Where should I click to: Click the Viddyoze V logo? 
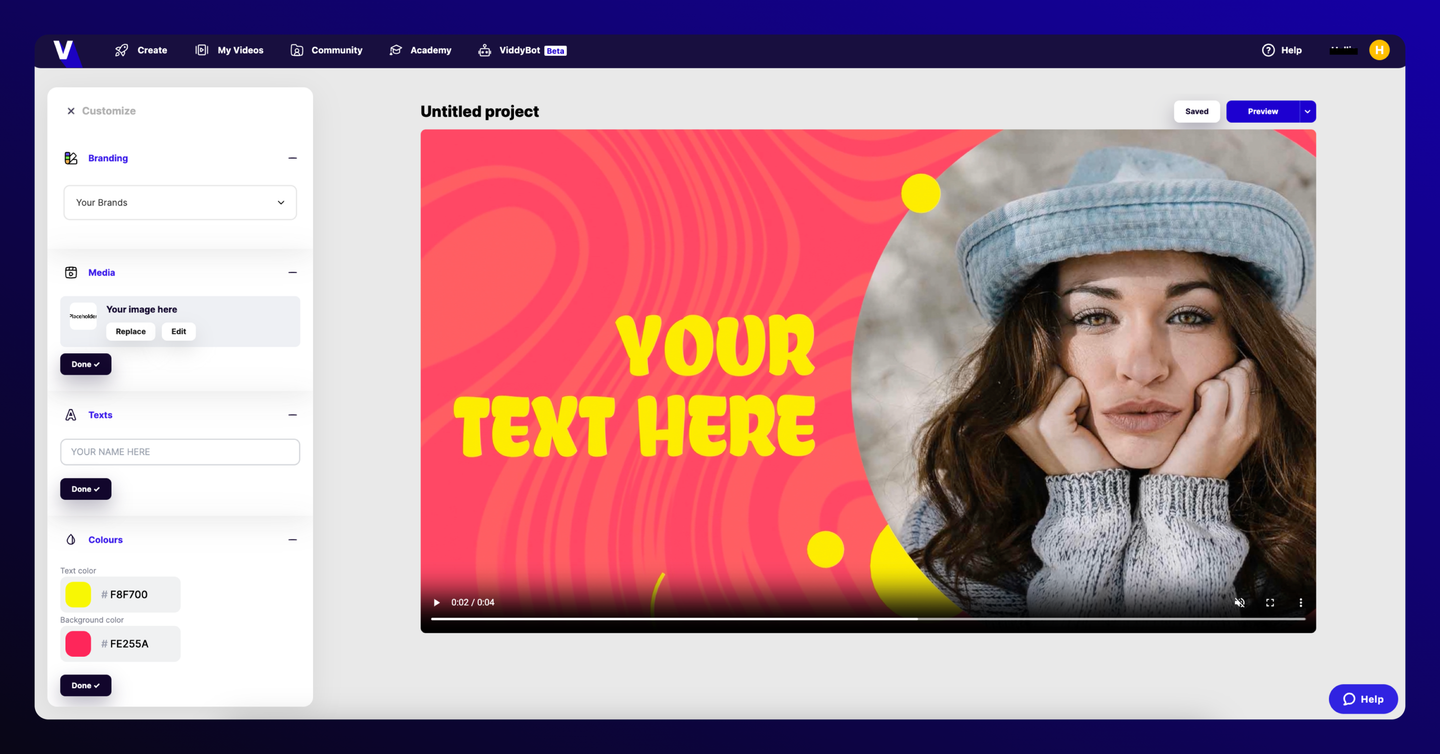click(x=64, y=50)
